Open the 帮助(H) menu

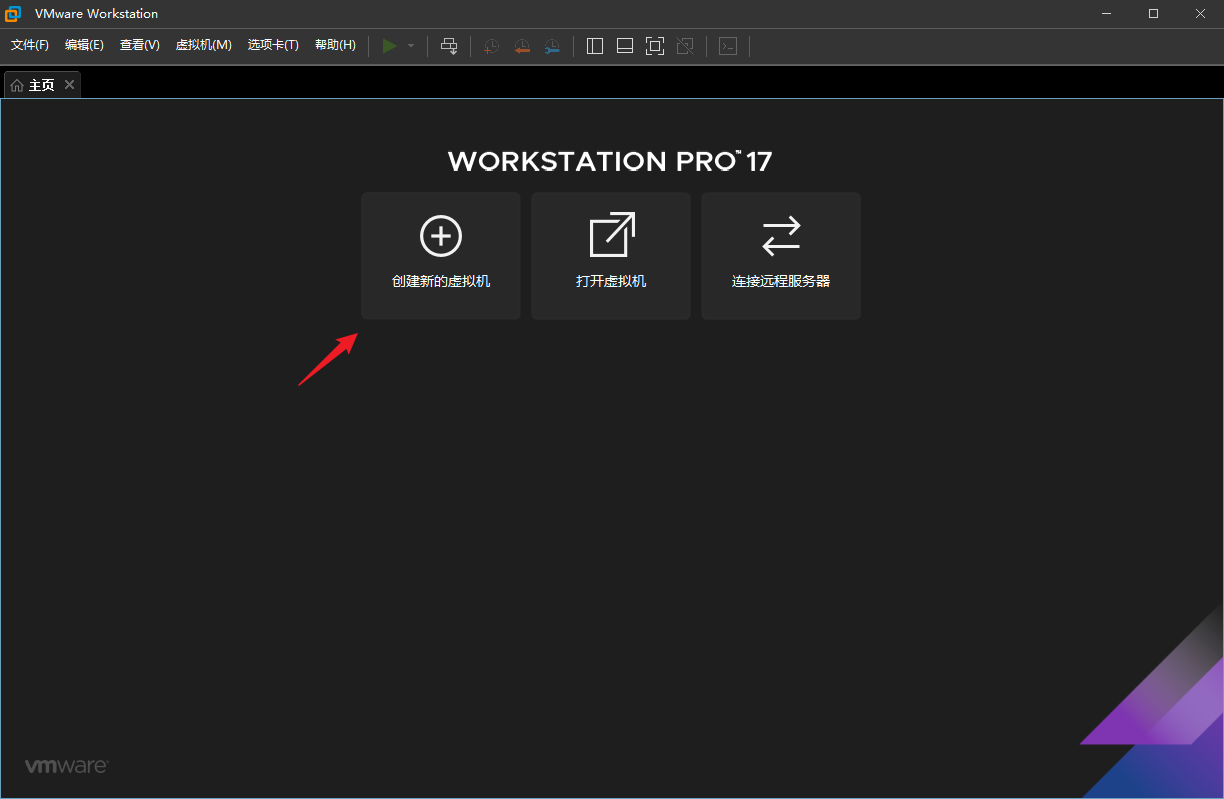point(335,45)
